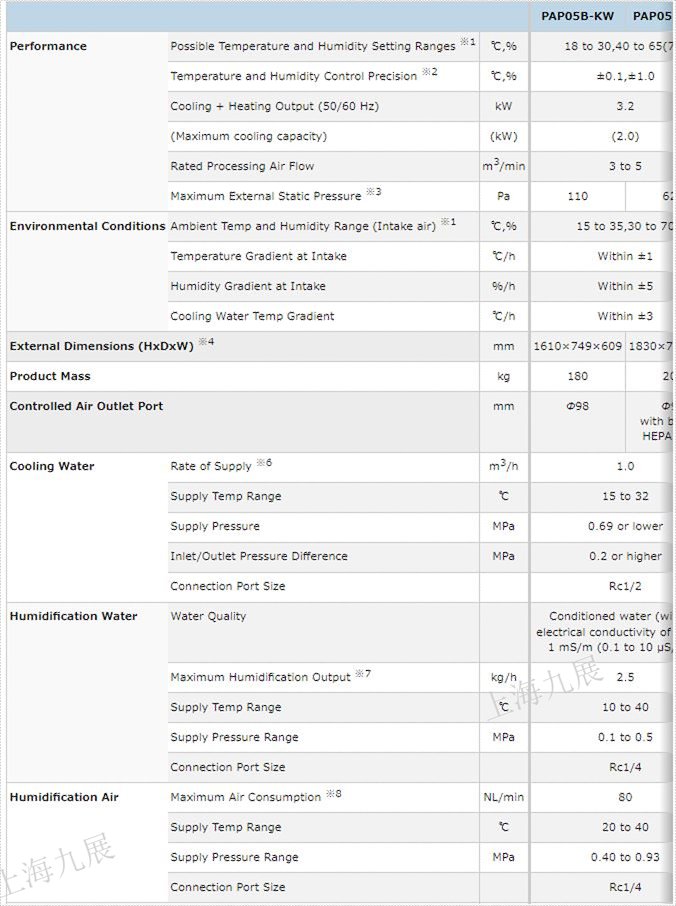Click the Humidification Water section label
676x906 pixels.
pos(73,616)
